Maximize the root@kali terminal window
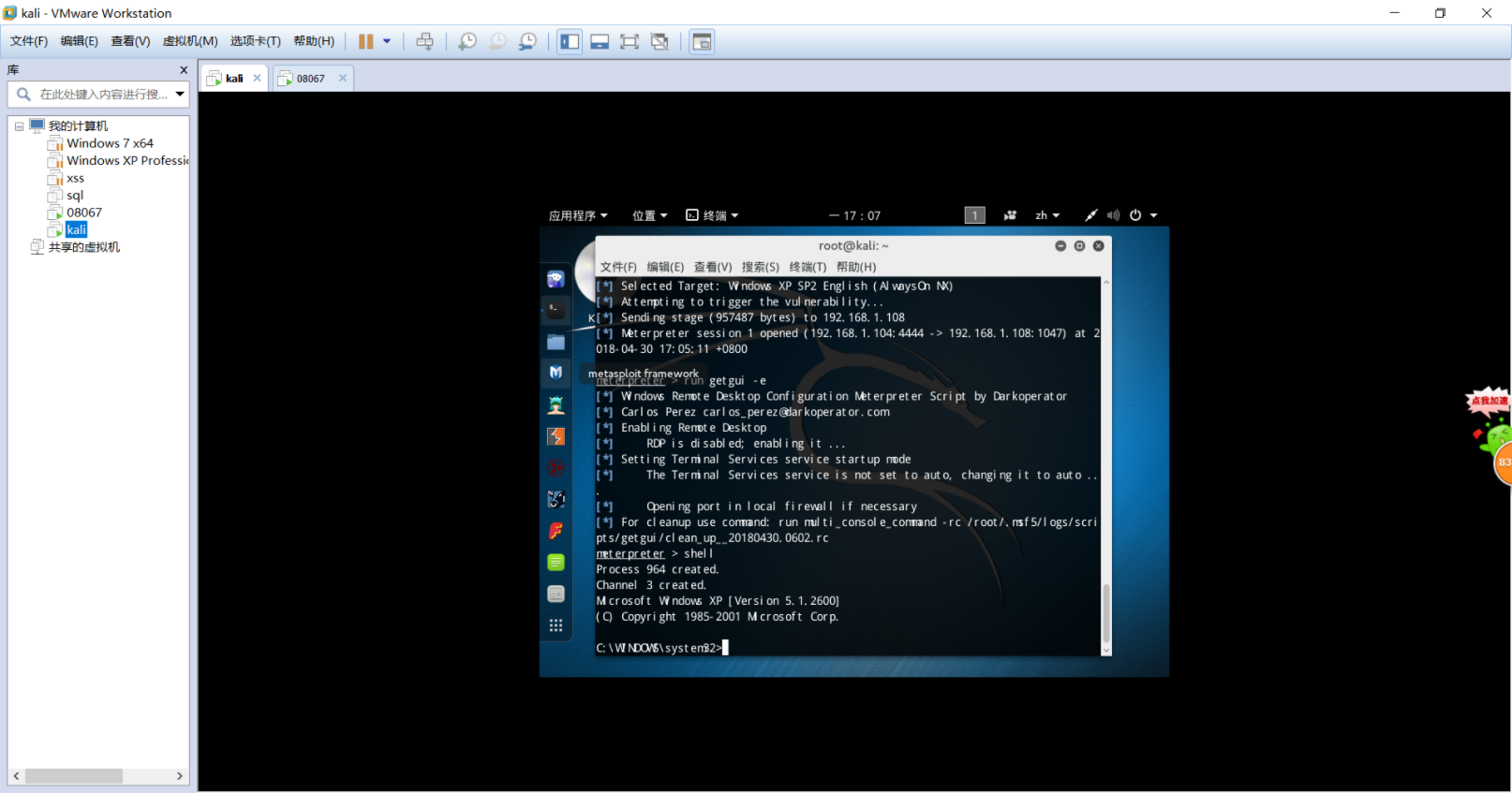Image resolution: width=1512 pixels, height=793 pixels. (x=1079, y=245)
